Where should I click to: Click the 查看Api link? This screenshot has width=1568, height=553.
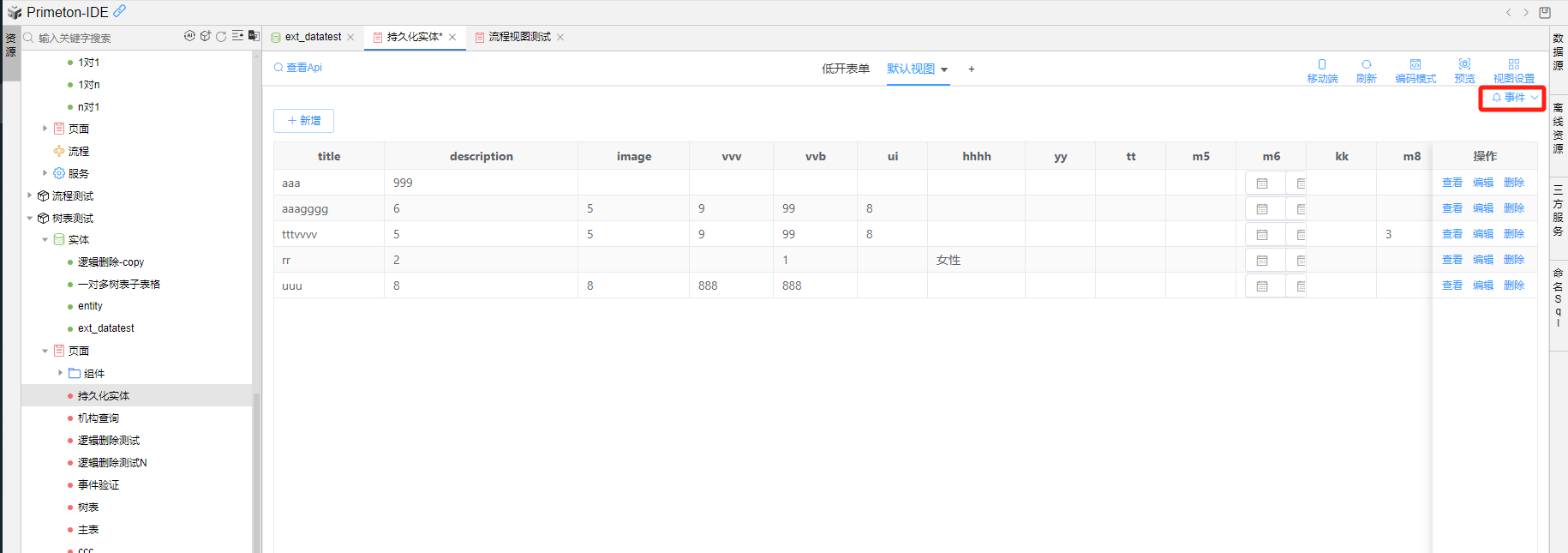point(297,68)
